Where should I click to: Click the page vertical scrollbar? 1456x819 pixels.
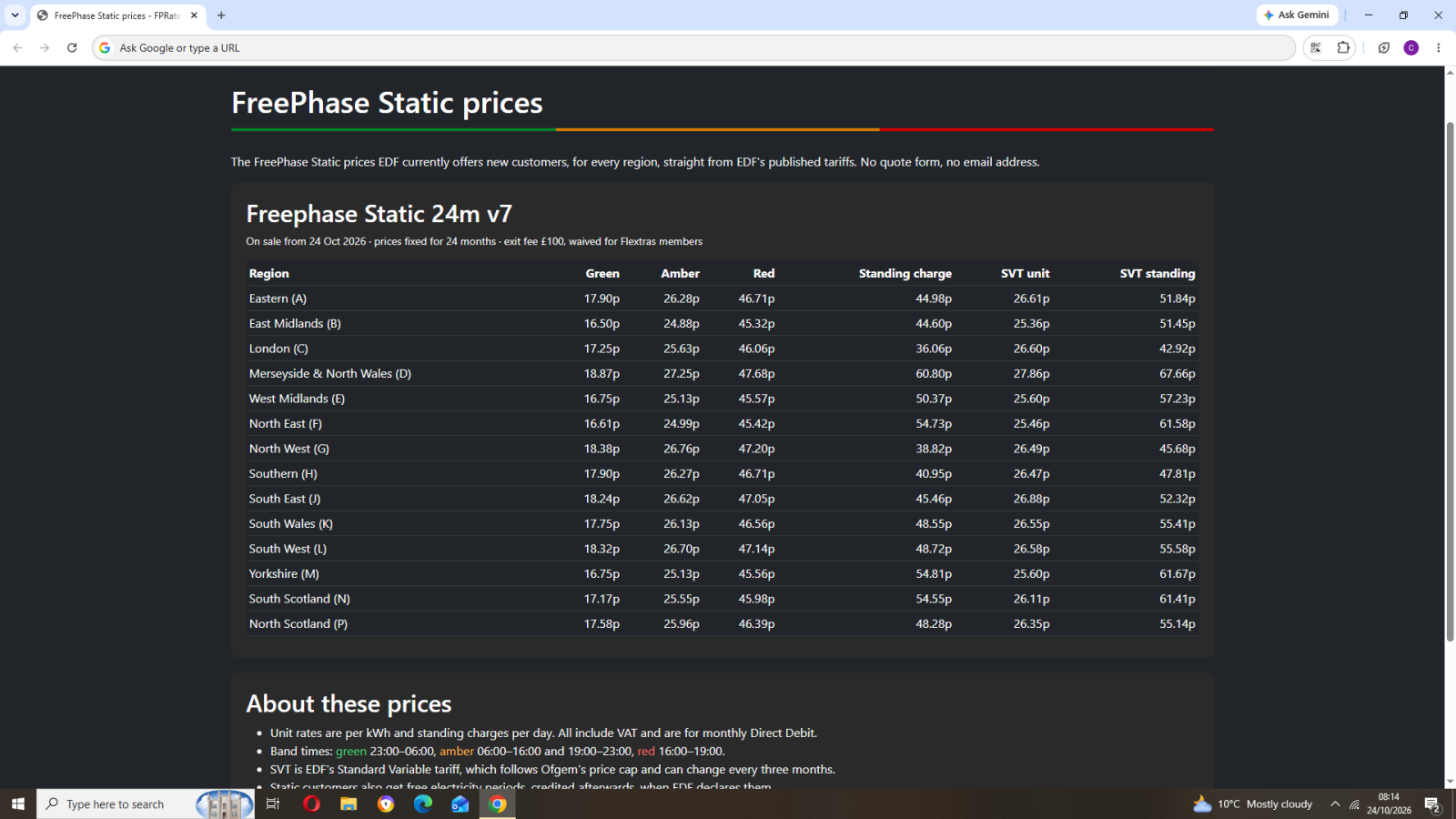click(x=1451, y=382)
